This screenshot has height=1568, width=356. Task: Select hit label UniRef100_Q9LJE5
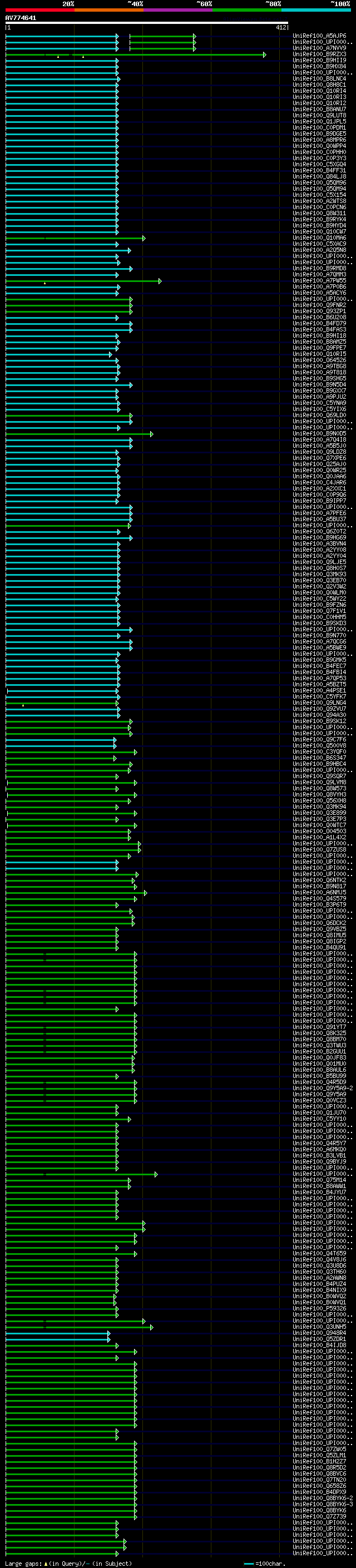(319, 562)
